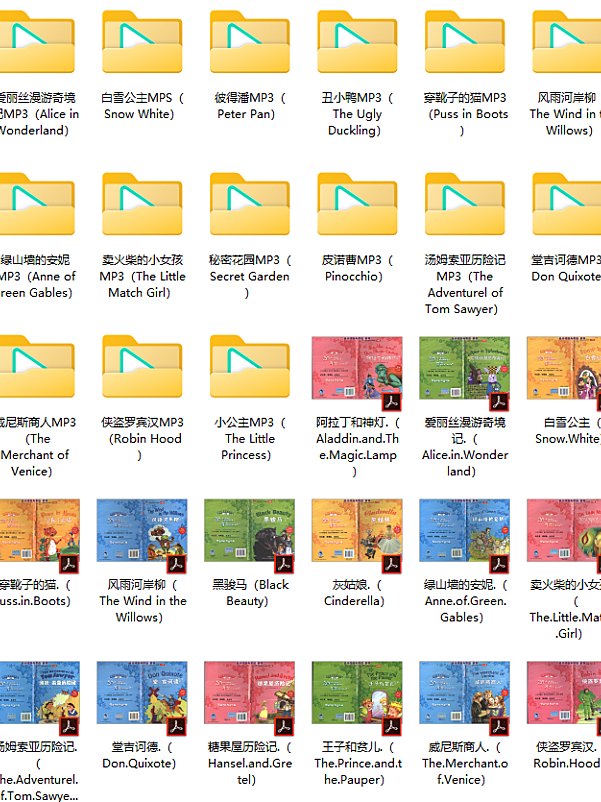Open The Wind in the Willows PDF
601x802 pixels.
pyautogui.click(x=142, y=535)
